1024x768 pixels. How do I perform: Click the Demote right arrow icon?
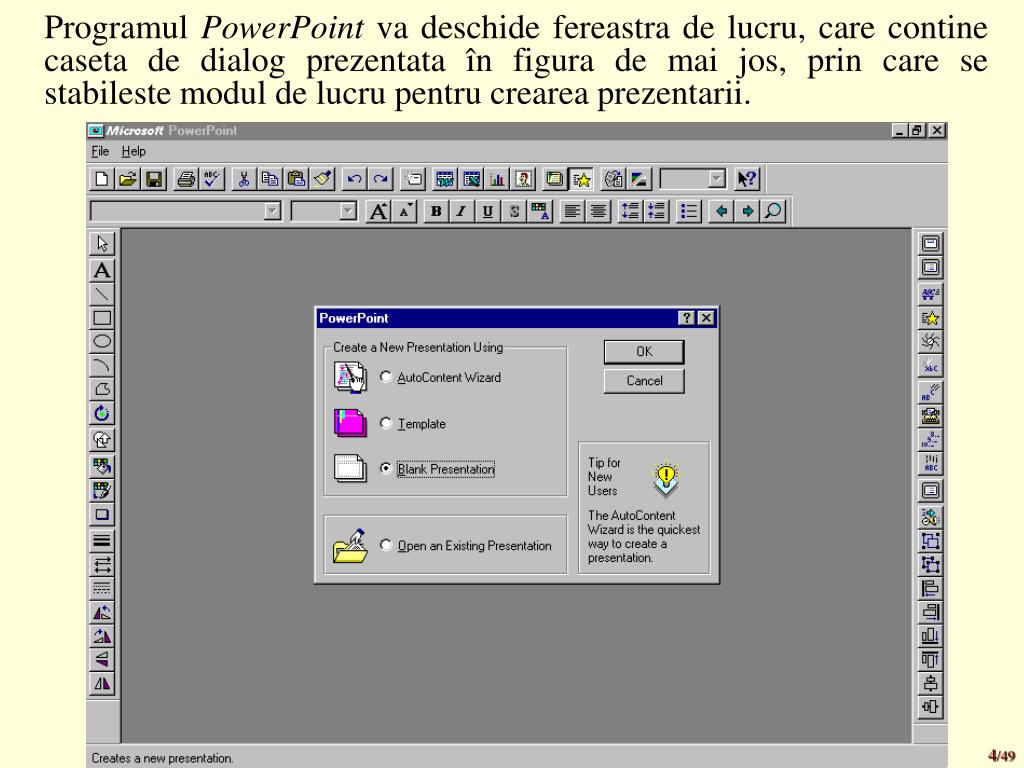[747, 212]
